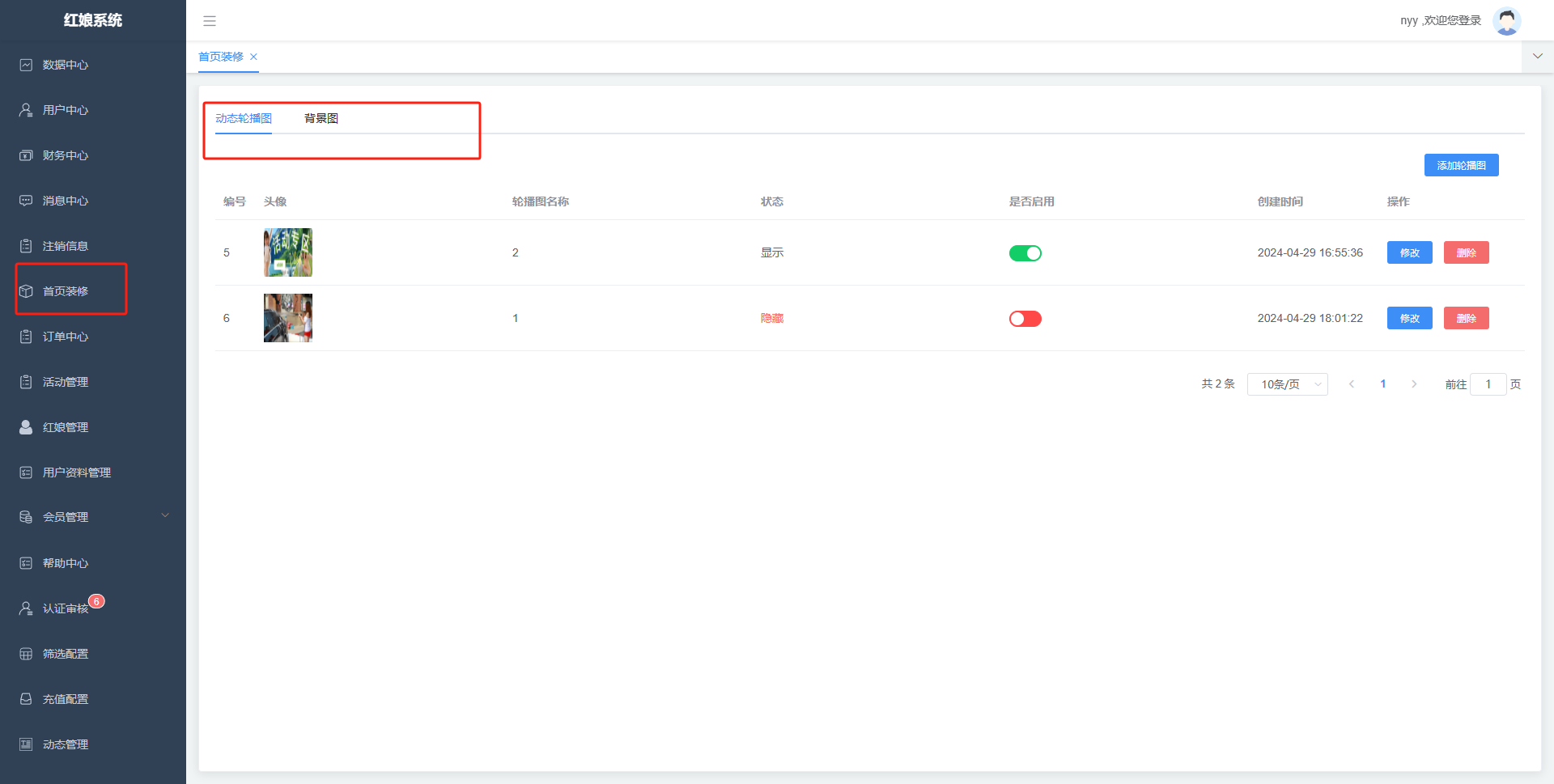
Task: Click the 前往 page number input field
Action: point(1488,384)
